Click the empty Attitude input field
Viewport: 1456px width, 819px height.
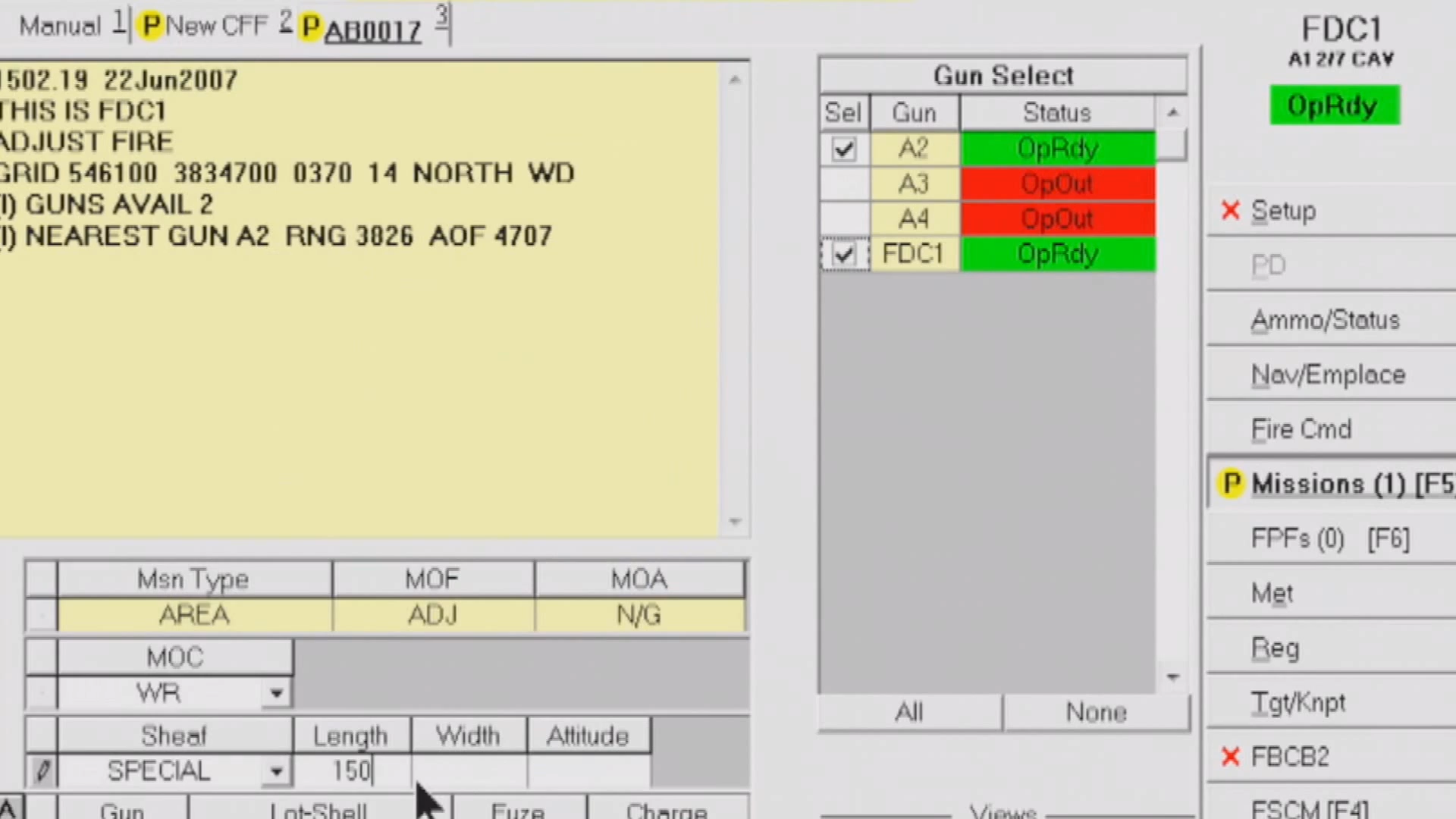click(x=588, y=771)
